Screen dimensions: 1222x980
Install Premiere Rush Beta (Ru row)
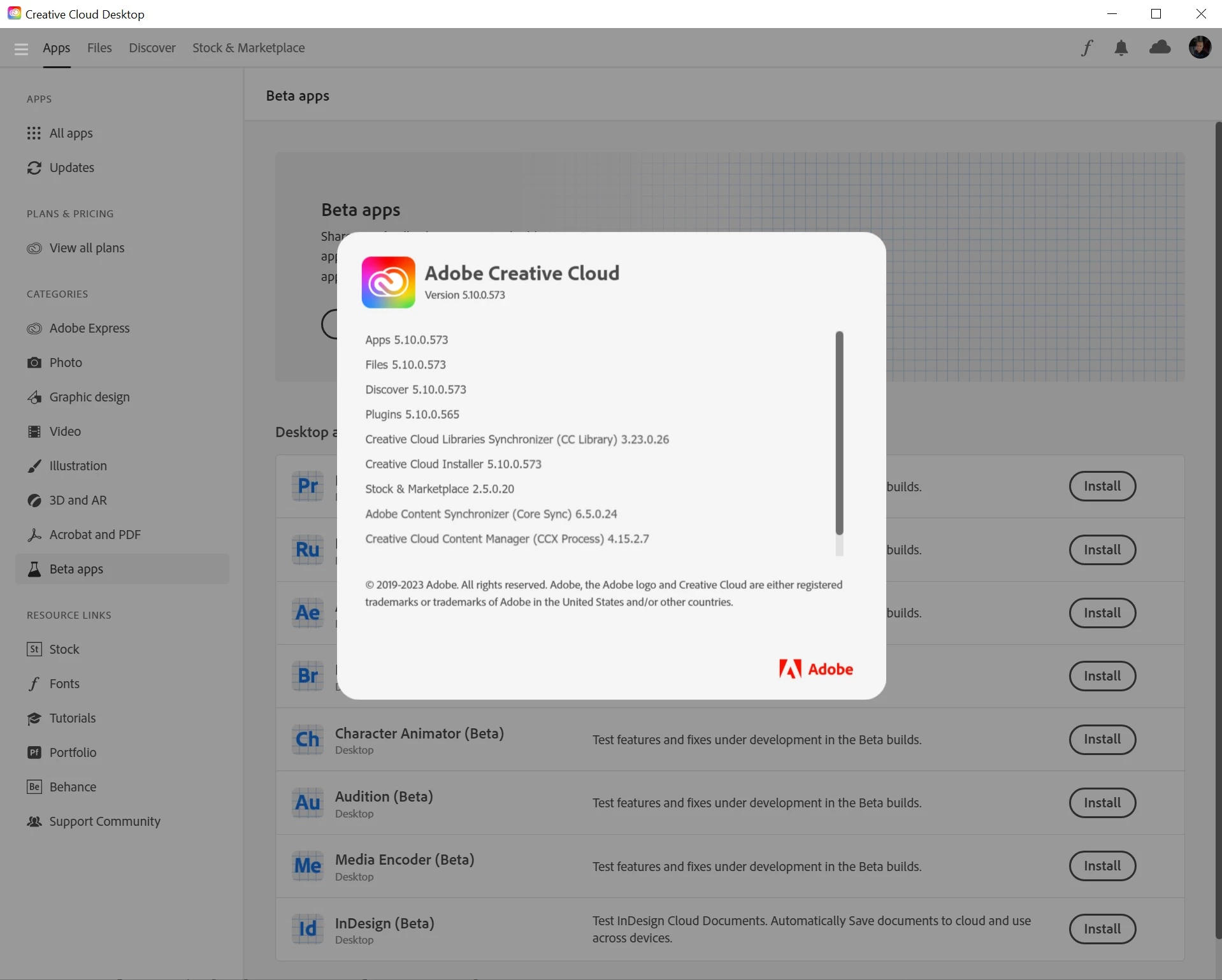1102,550
